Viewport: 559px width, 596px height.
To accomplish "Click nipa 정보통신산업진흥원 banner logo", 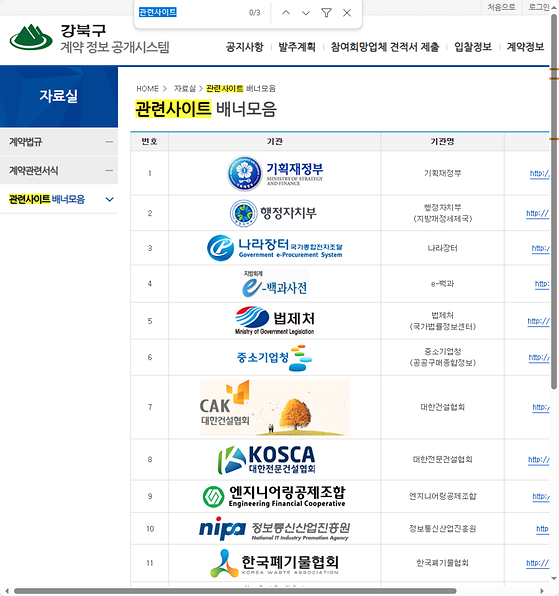I will [274, 528].
